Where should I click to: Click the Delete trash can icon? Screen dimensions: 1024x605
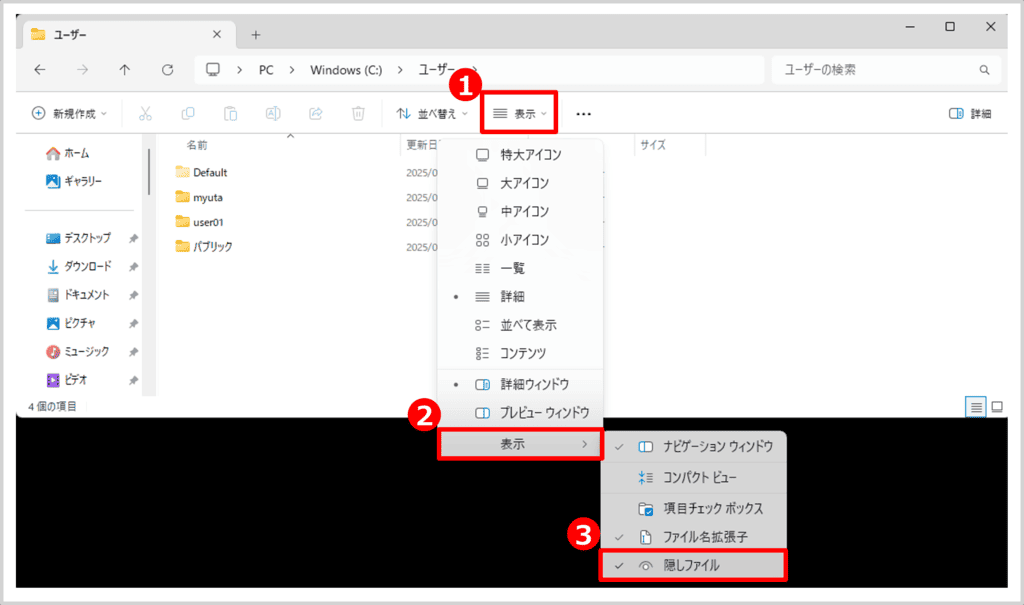[359, 114]
